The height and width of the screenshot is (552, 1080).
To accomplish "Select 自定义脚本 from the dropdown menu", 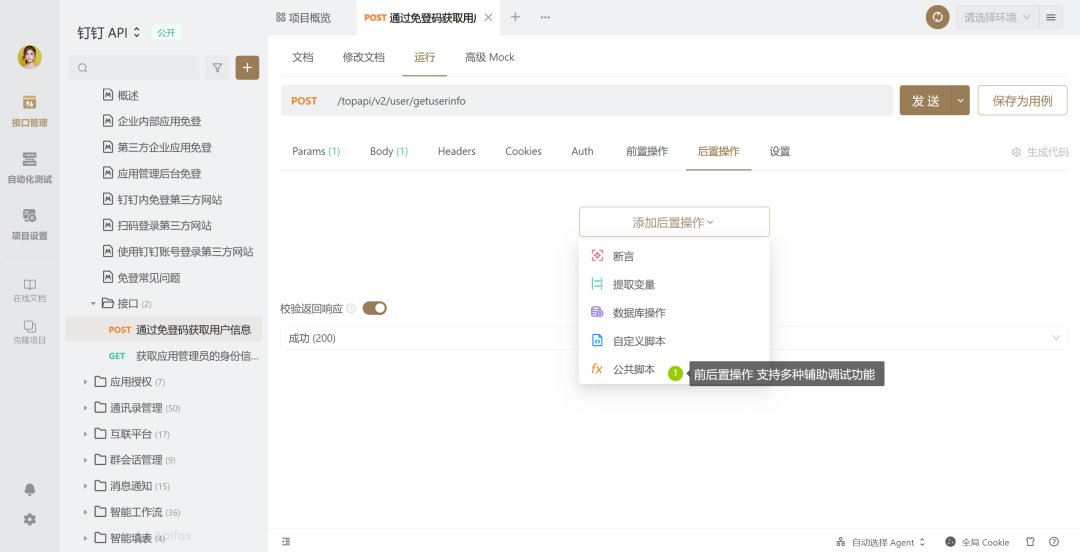I will pos(674,341).
